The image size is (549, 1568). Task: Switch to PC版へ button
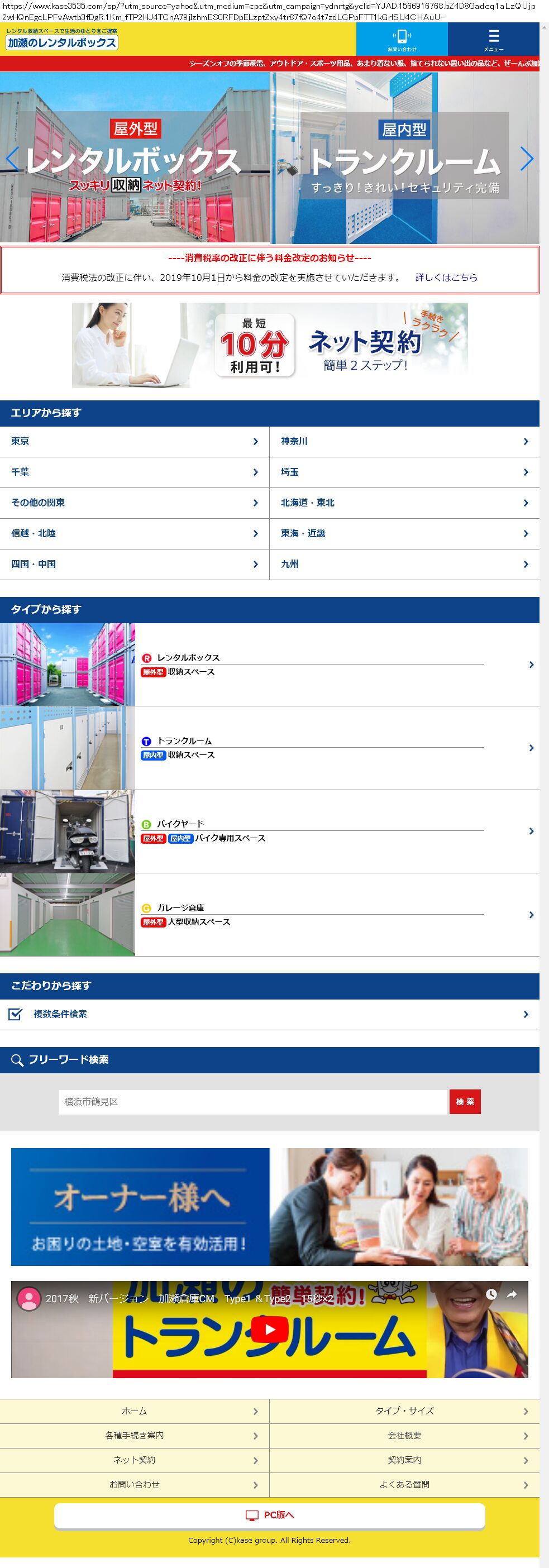269,1515
